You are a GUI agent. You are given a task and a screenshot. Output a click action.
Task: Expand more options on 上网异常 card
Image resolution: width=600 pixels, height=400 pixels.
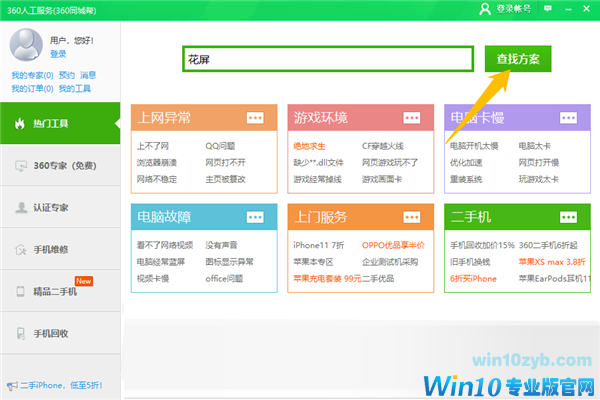point(255,118)
